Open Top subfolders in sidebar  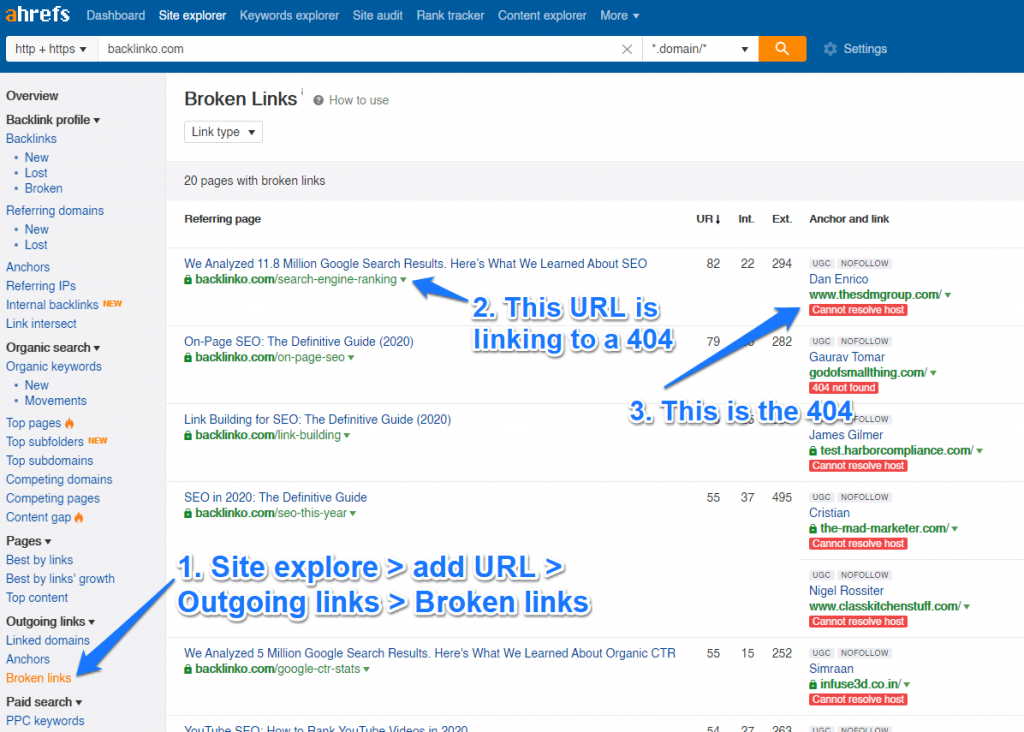point(44,441)
